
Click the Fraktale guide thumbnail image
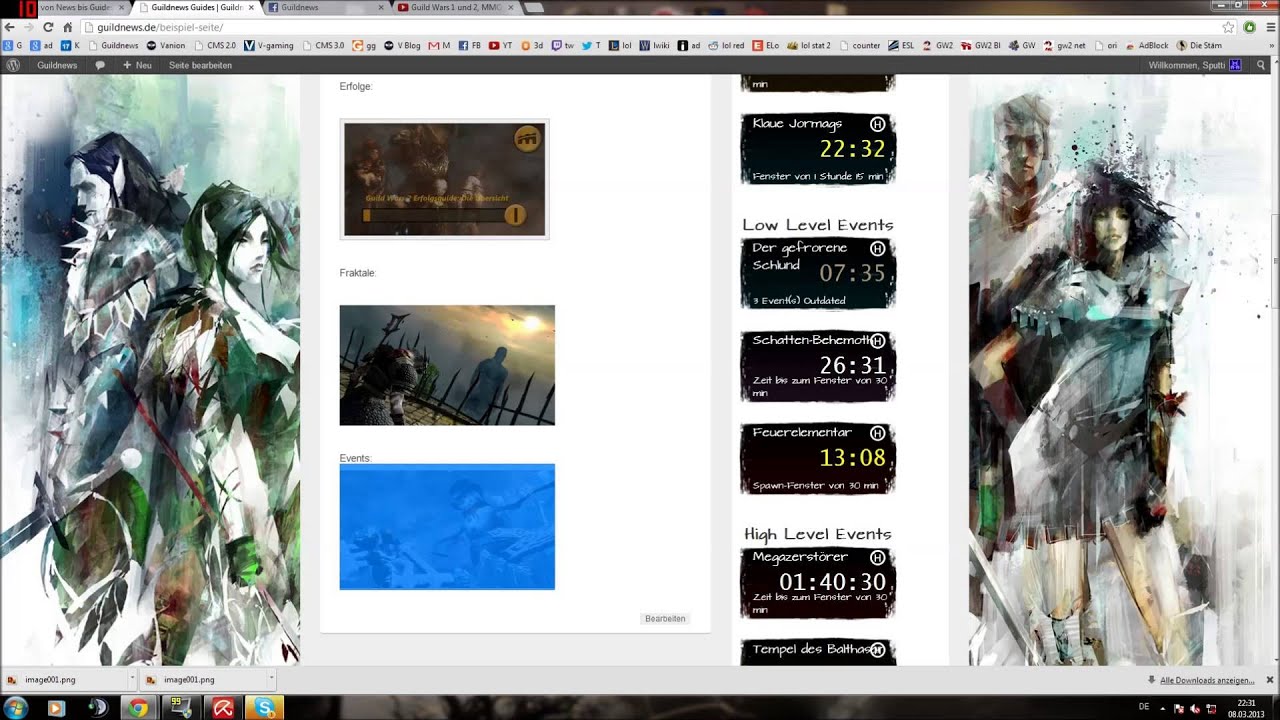447,365
